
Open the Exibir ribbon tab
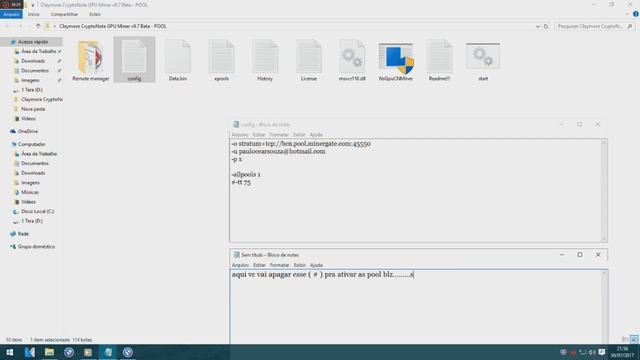[x=95, y=14]
